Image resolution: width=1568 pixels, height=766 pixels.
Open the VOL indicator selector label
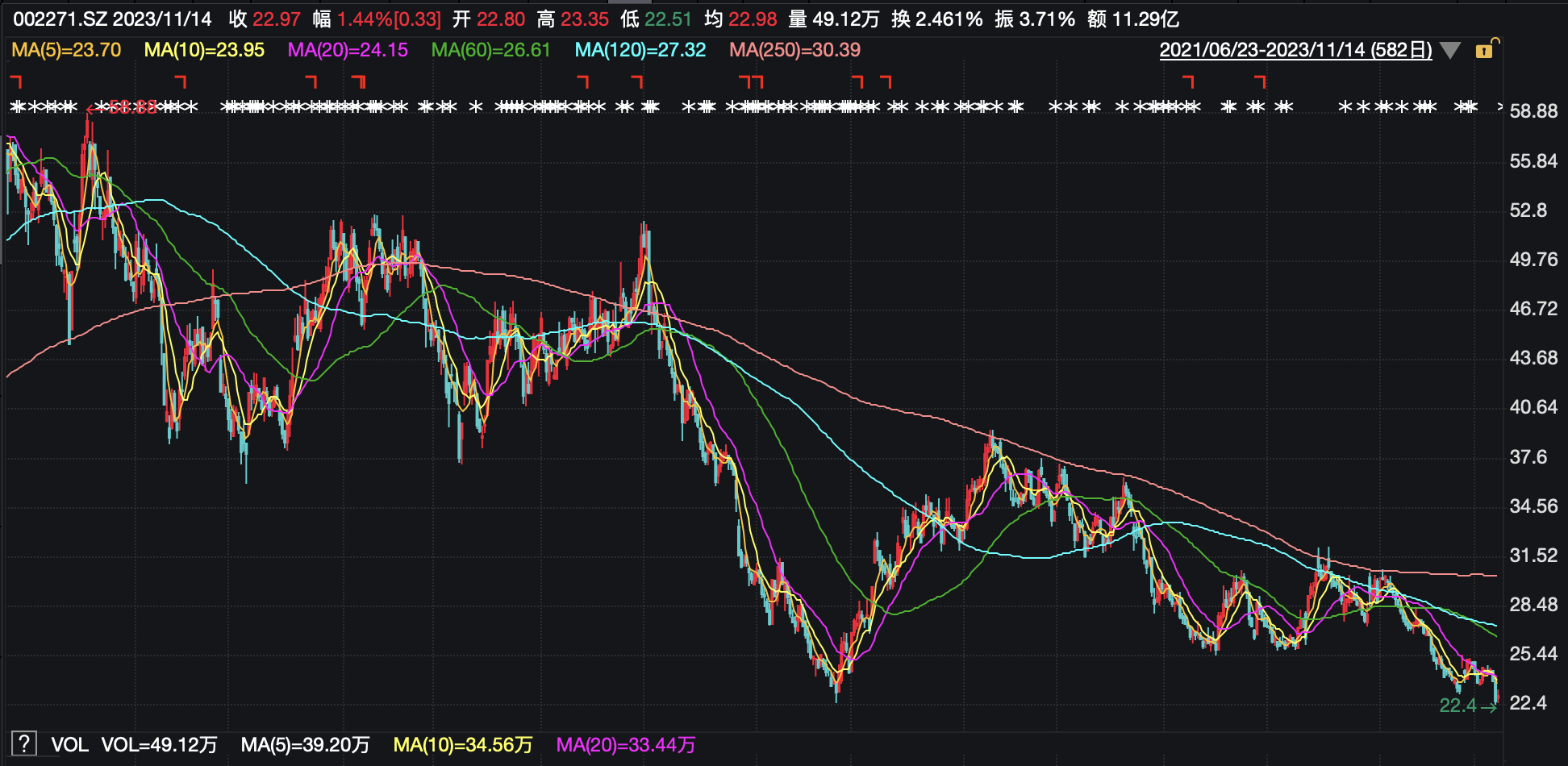click(x=69, y=744)
